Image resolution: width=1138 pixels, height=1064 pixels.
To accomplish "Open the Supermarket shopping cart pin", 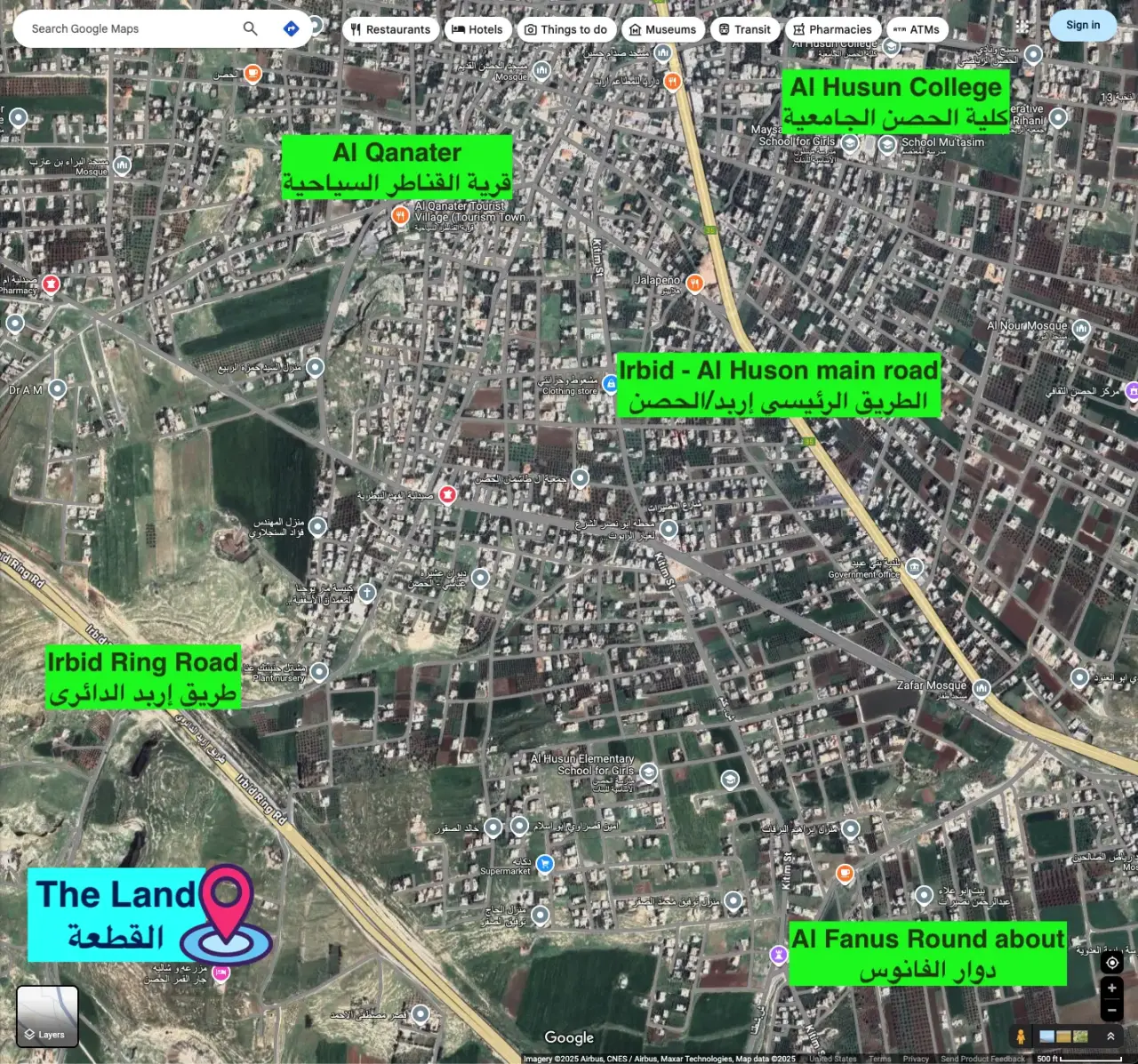I will [545, 863].
